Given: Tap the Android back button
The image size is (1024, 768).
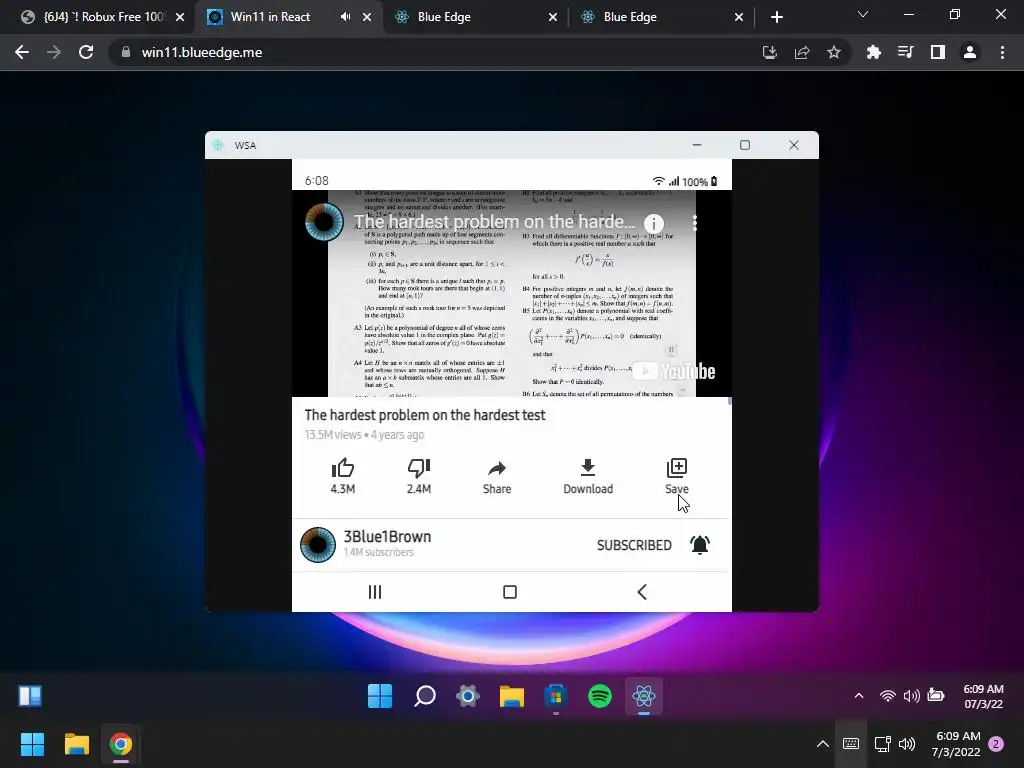Looking at the screenshot, I should (642, 592).
